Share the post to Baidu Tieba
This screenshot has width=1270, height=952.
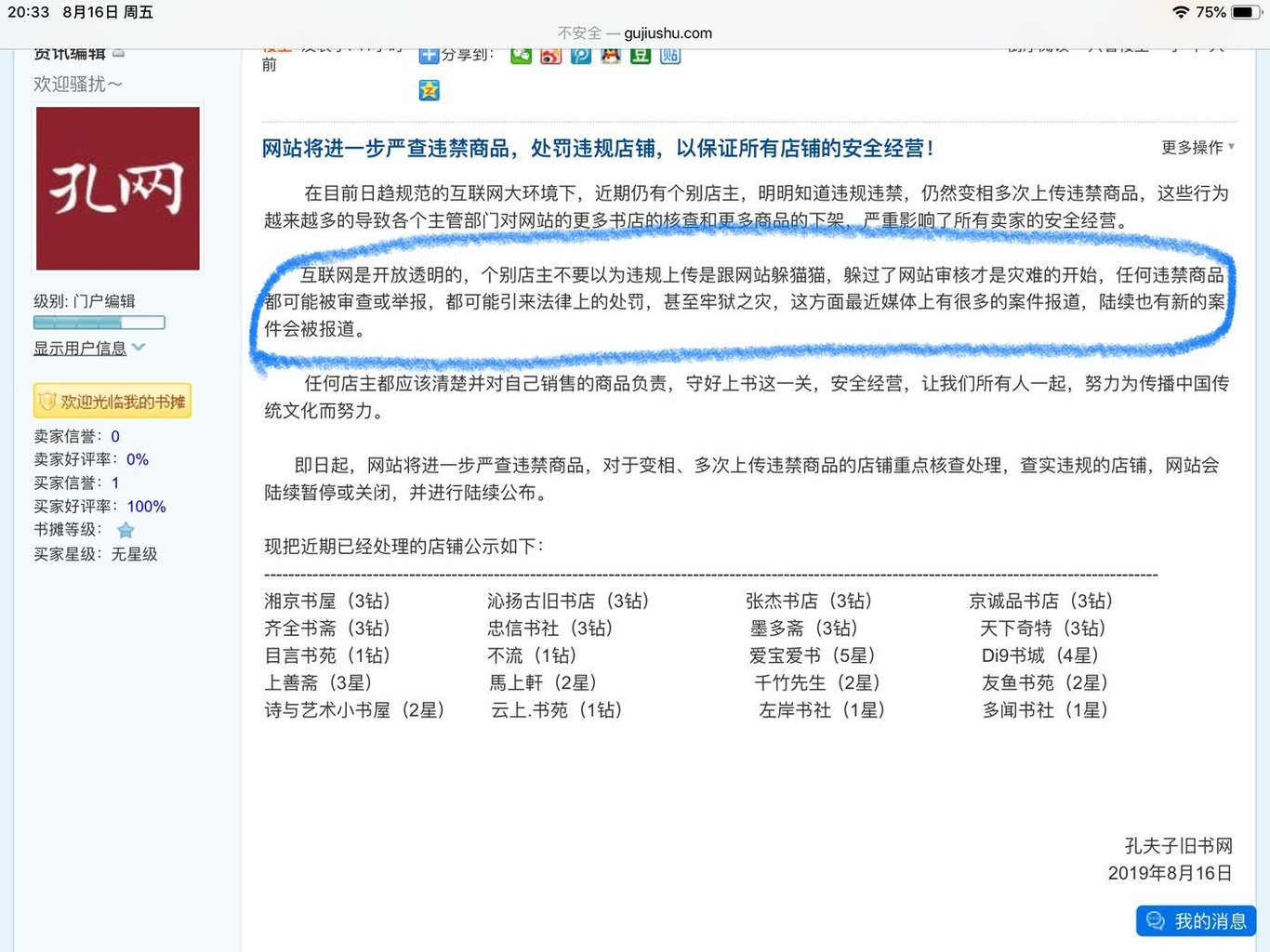click(x=669, y=56)
